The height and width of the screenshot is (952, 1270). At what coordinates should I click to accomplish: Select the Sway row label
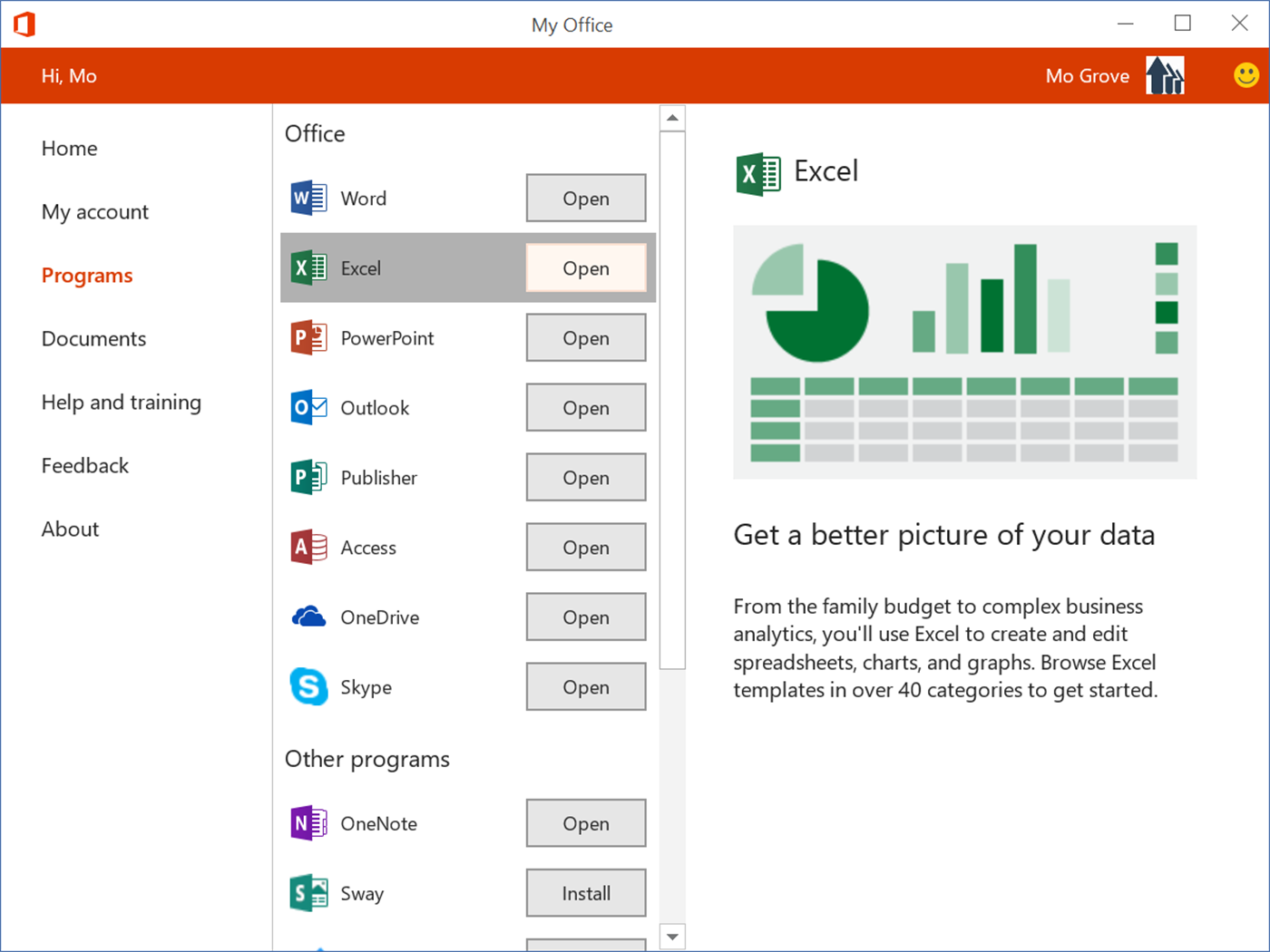point(362,893)
